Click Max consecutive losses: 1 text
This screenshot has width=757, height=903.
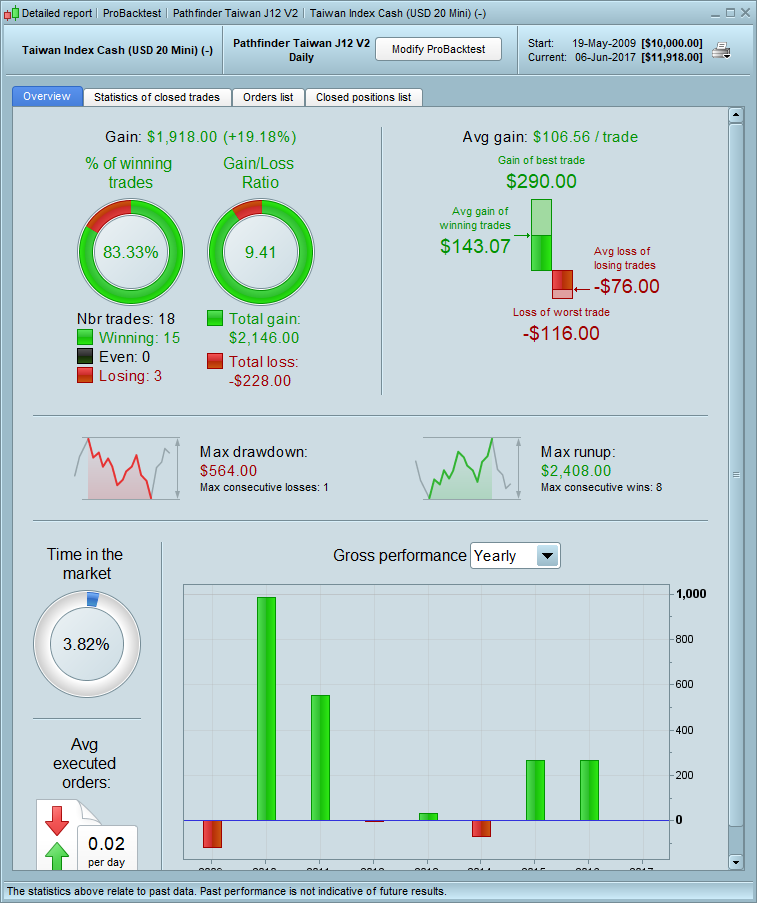click(264, 487)
